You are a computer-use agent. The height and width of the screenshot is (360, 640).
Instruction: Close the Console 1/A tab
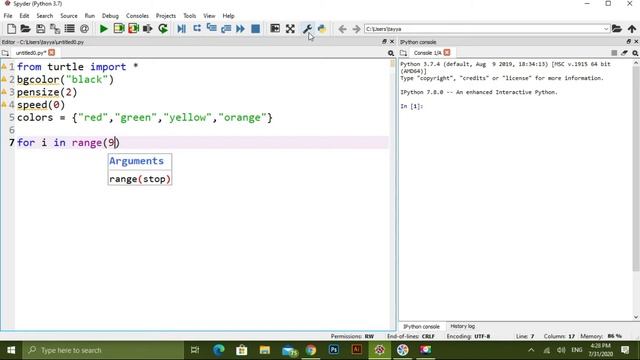point(447,52)
